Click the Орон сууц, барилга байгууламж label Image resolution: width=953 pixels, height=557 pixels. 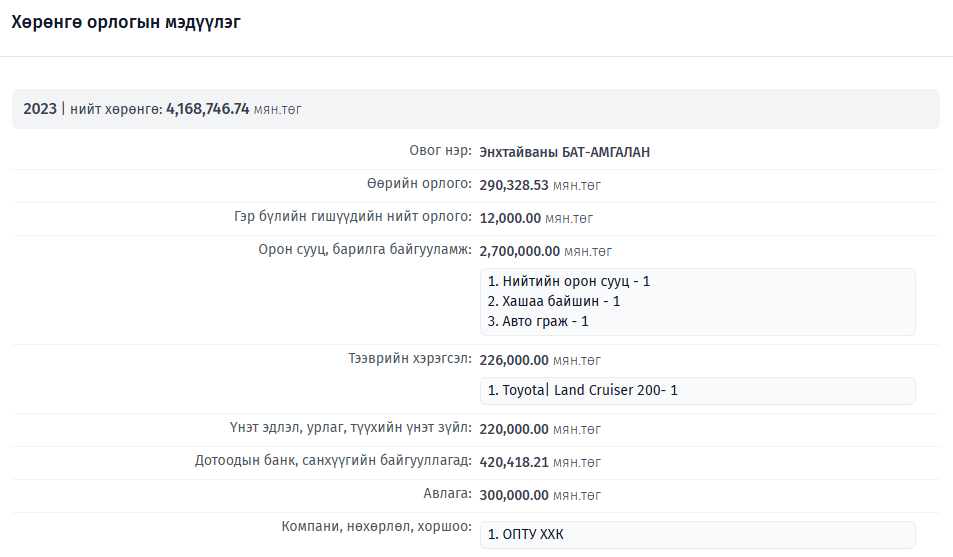click(365, 250)
